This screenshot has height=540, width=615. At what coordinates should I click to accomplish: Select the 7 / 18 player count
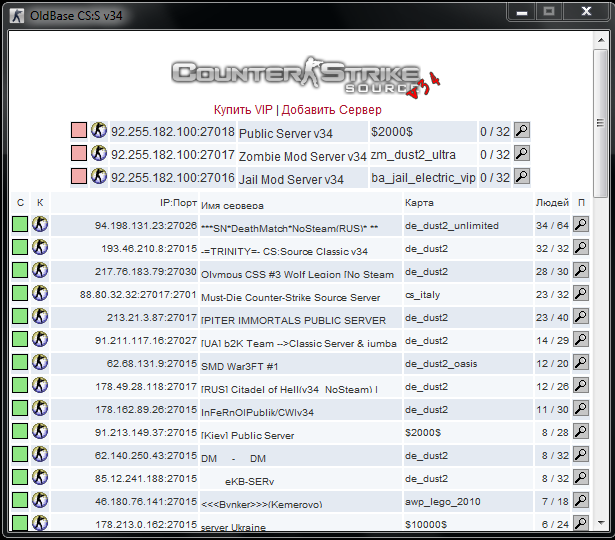tap(555, 502)
